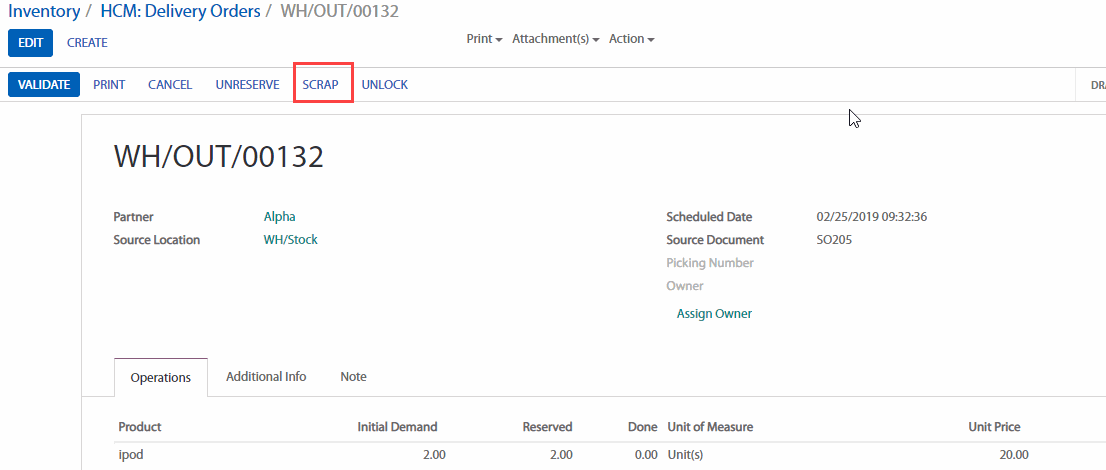Open the Alpha partner link
This screenshot has width=1106, height=470.
point(279,217)
